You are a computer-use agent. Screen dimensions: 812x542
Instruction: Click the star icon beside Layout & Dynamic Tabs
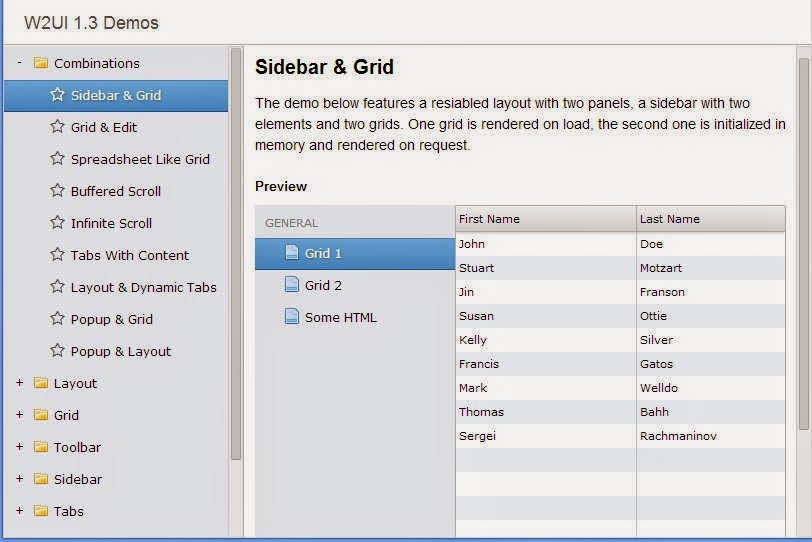tap(57, 287)
